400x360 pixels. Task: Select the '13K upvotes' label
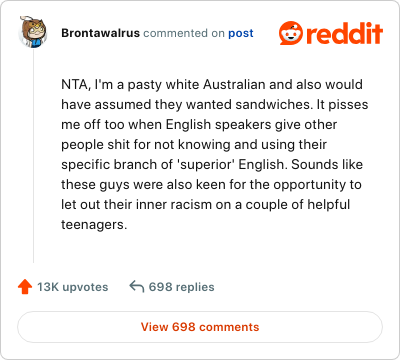(x=73, y=287)
